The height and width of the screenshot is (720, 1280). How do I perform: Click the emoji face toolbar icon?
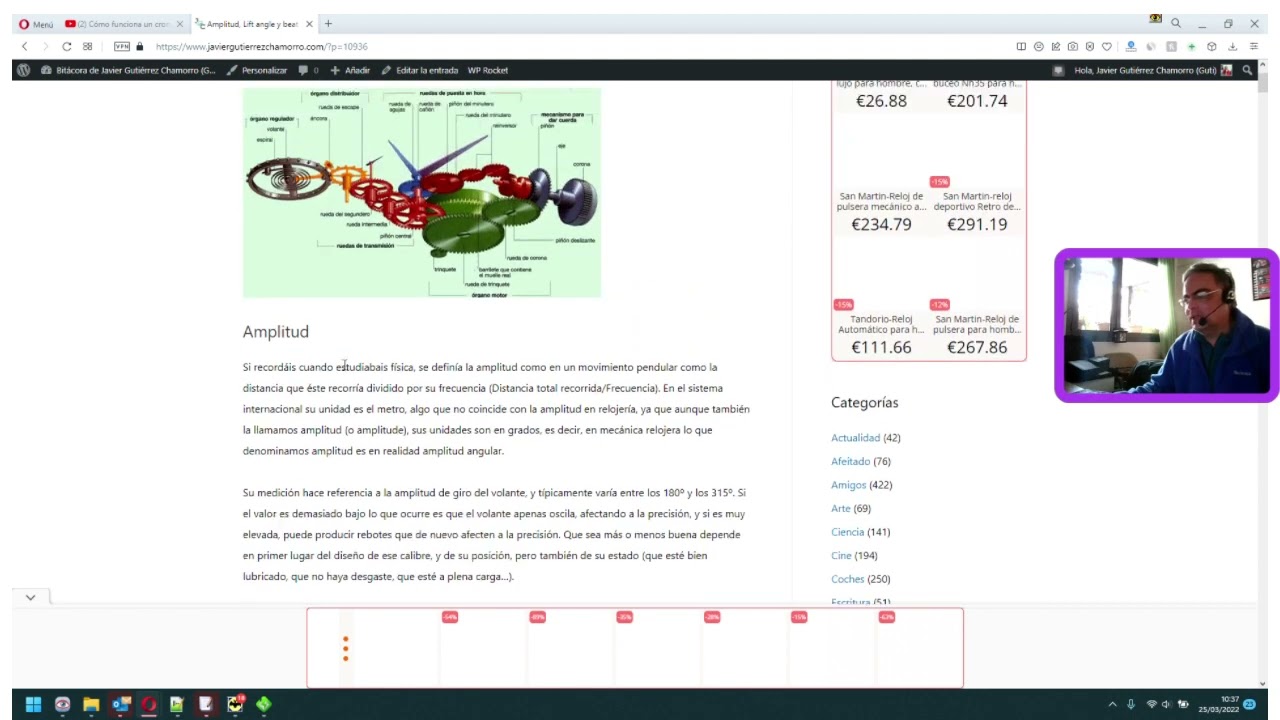tap(1038, 47)
